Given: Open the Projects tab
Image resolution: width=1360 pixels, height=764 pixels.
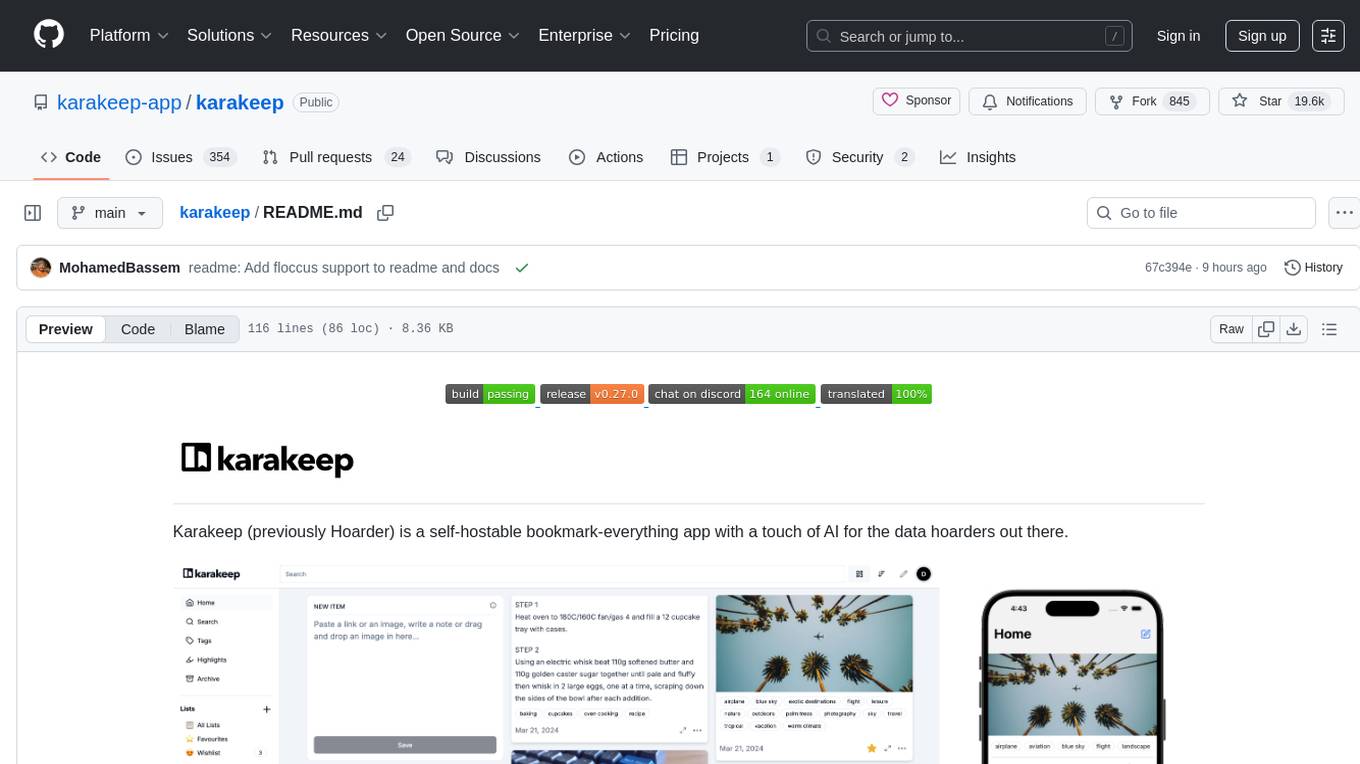Looking at the screenshot, I should 725,157.
